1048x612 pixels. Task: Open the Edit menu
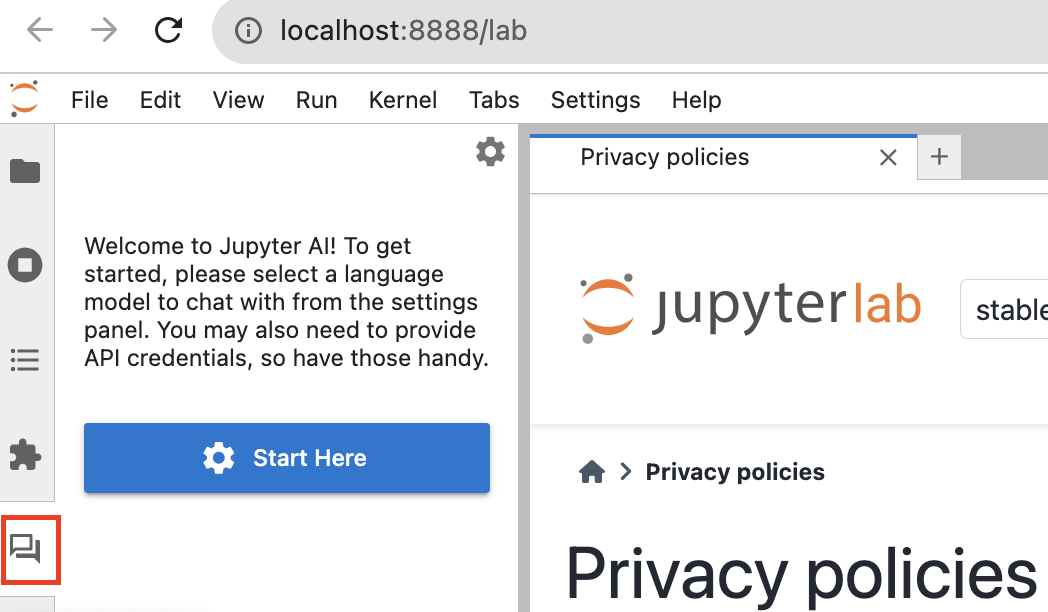coord(160,100)
